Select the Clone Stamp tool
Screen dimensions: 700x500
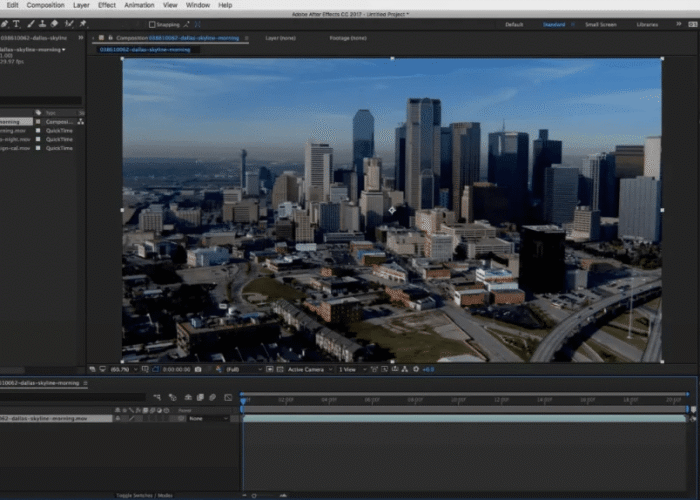tap(42, 24)
